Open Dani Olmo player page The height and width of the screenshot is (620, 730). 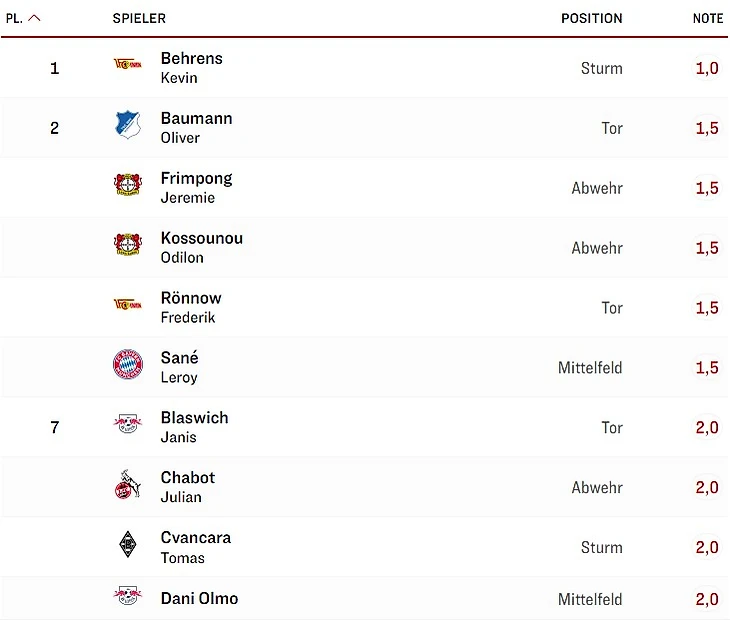point(199,599)
